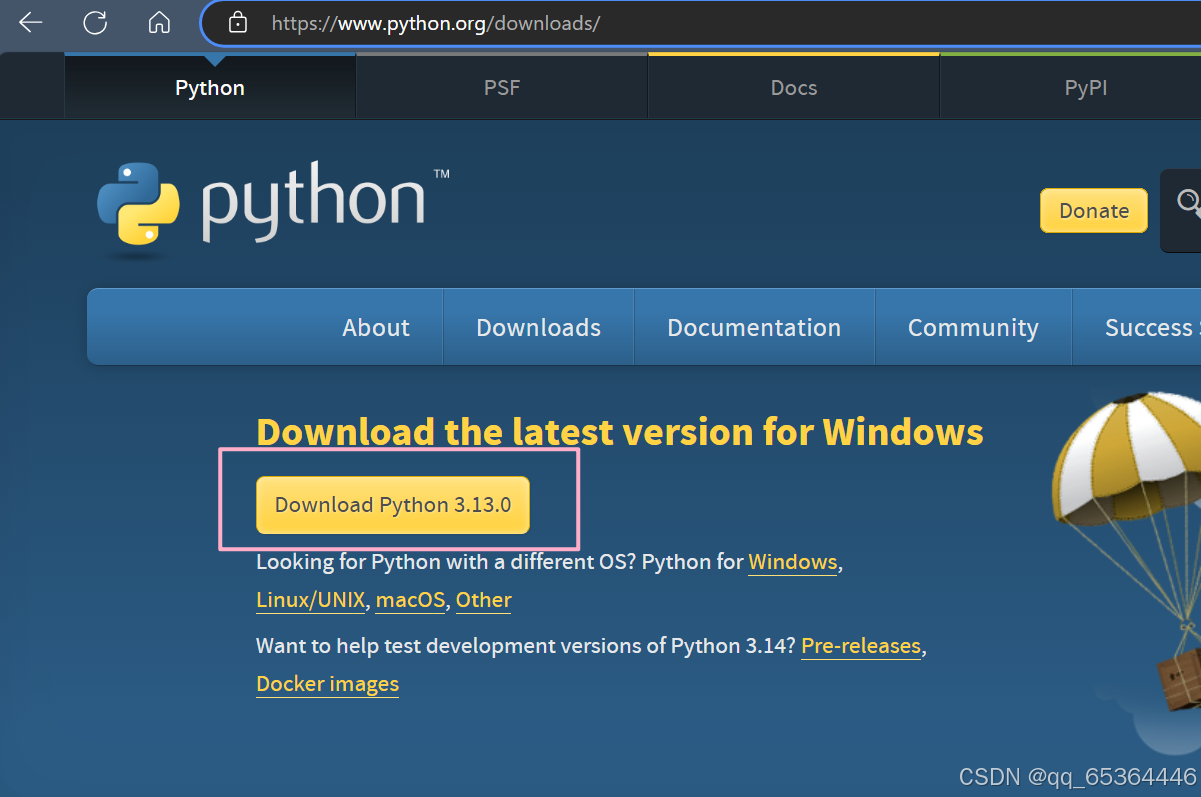Image resolution: width=1201 pixels, height=797 pixels.
Task: Go back with the browser back arrow
Action: [31, 22]
